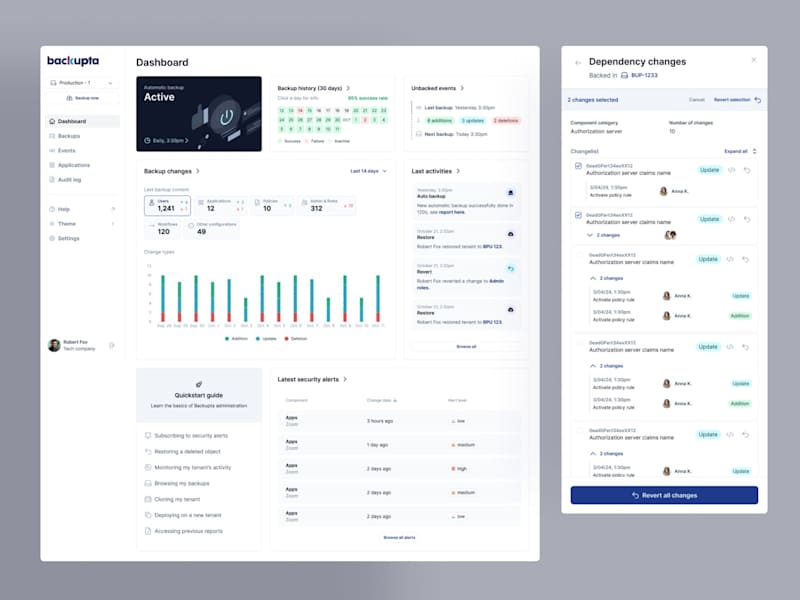Click the Revert activity icon
Image resolution: width=800 pixels, height=600 pixels.
coord(510,269)
